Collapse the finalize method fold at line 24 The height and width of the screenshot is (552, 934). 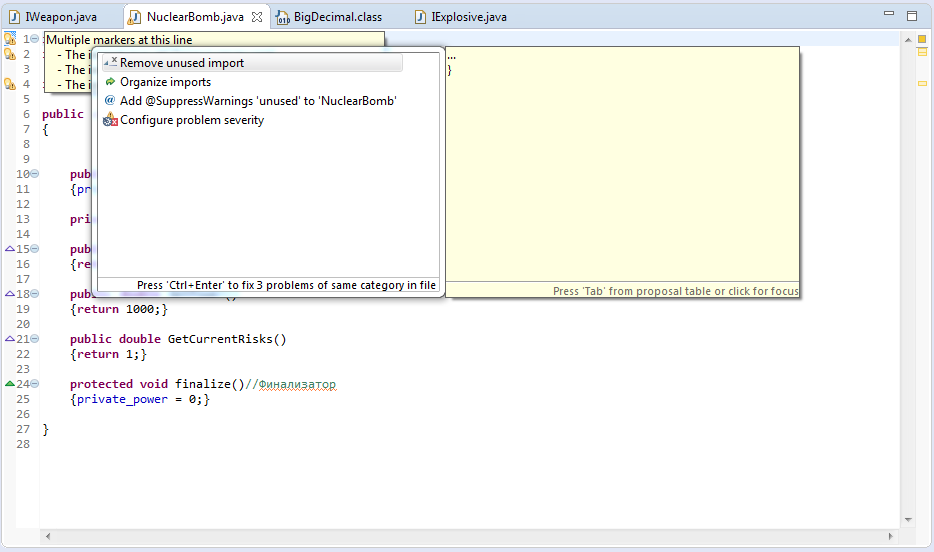(35, 384)
